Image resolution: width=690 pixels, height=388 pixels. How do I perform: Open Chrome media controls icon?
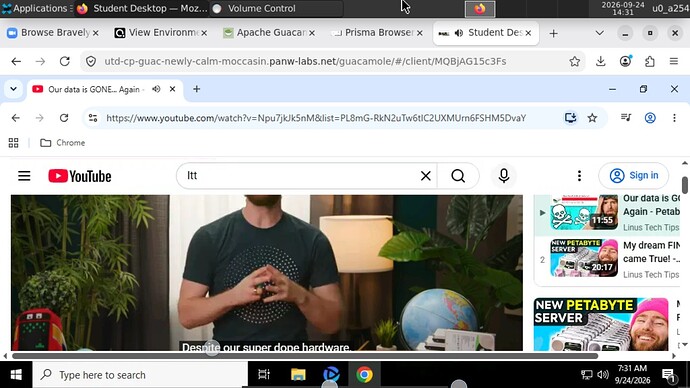(626, 117)
